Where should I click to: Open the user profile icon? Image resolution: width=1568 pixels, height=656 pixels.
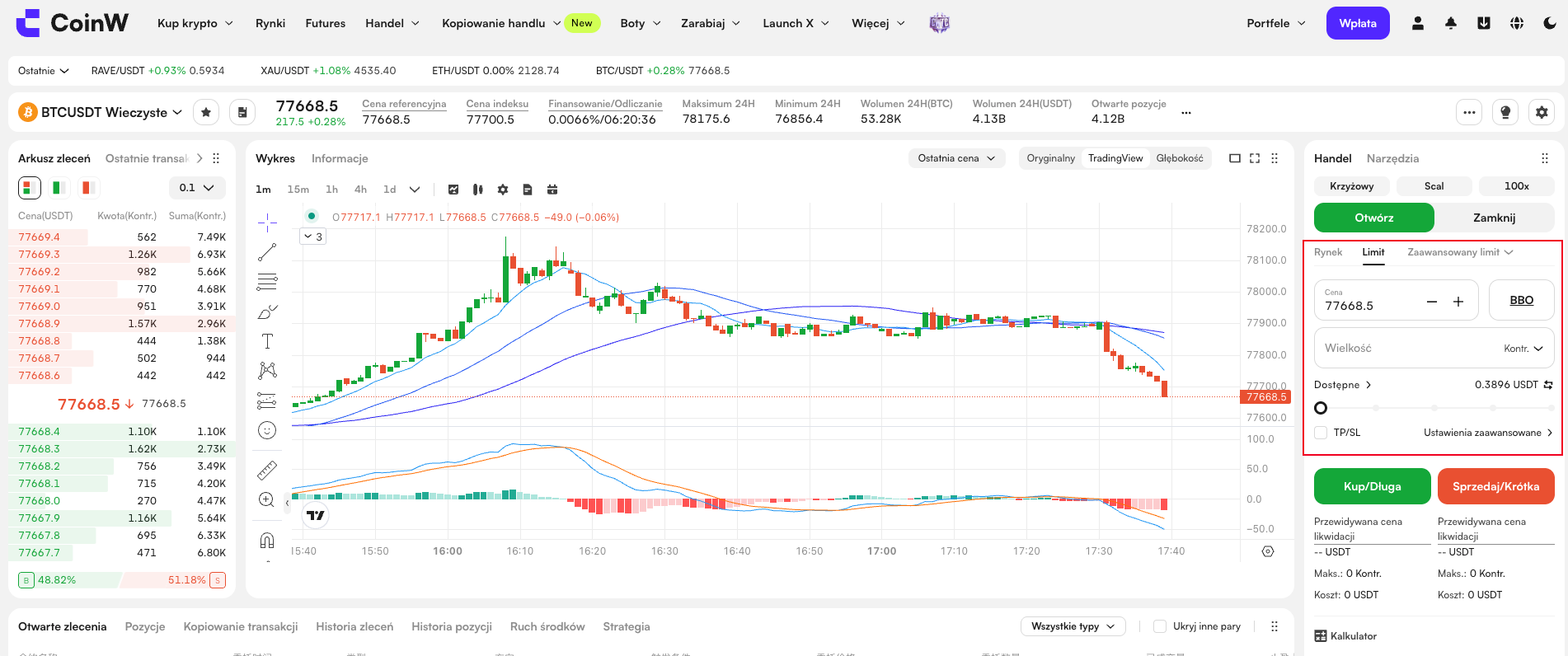click(1418, 23)
